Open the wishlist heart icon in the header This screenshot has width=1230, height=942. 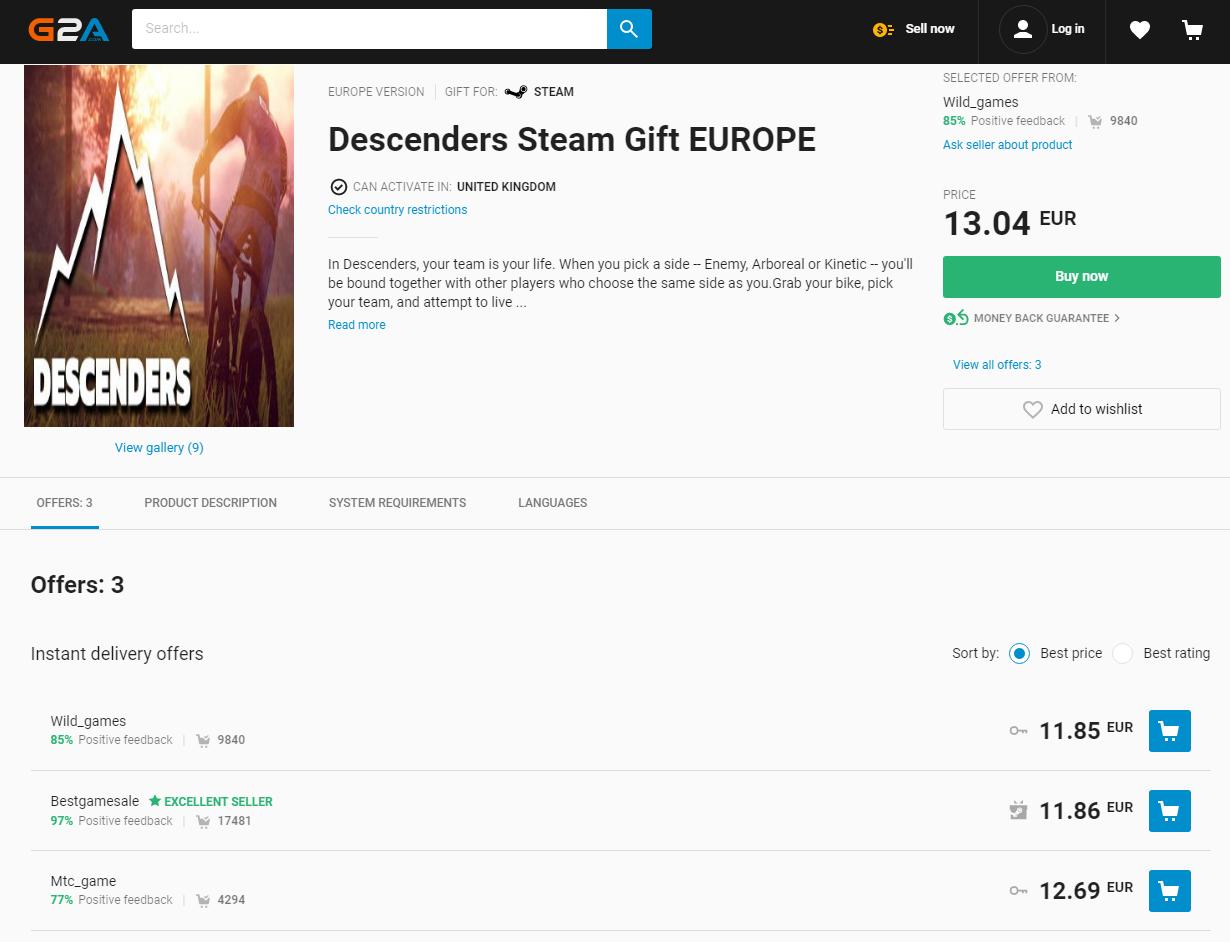pos(1139,29)
